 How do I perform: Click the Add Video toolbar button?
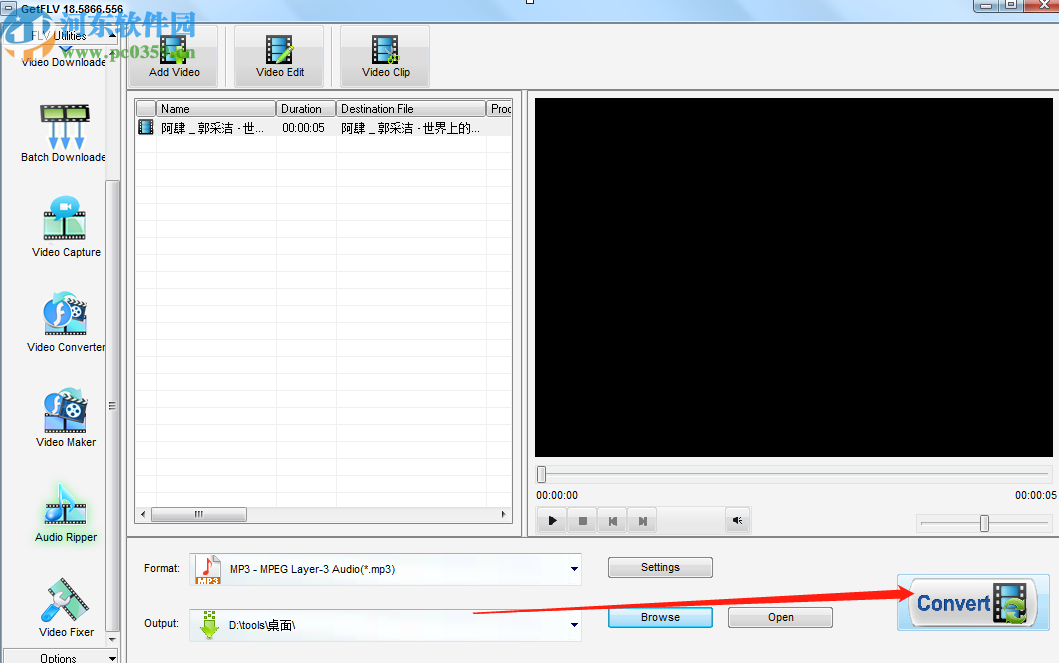(174, 57)
